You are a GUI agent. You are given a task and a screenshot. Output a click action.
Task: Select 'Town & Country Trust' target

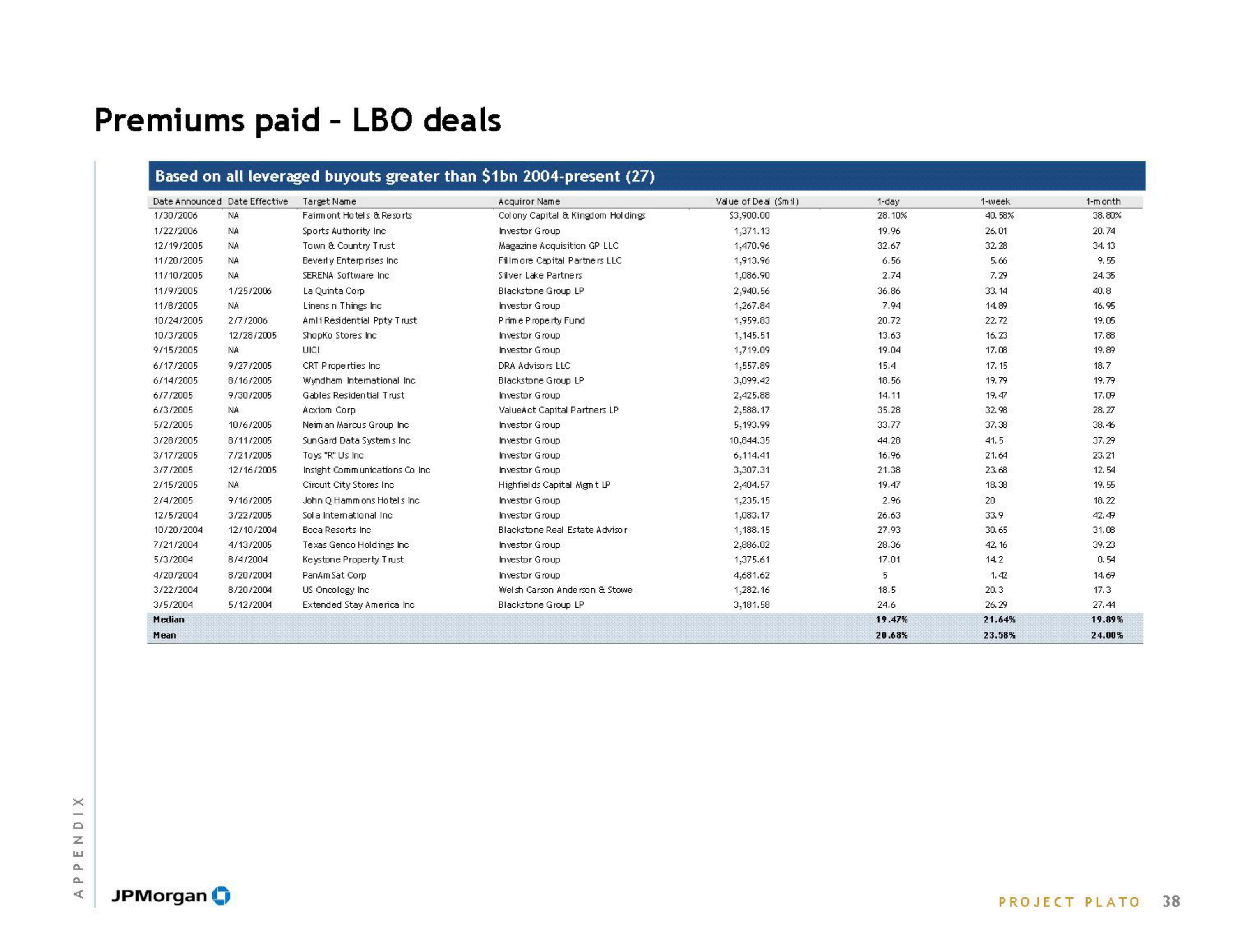[x=349, y=246]
